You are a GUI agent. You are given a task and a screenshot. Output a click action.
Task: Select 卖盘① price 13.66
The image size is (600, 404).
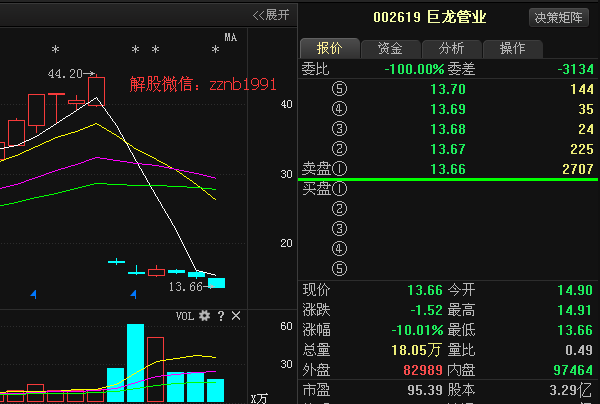pyautogui.click(x=448, y=169)
